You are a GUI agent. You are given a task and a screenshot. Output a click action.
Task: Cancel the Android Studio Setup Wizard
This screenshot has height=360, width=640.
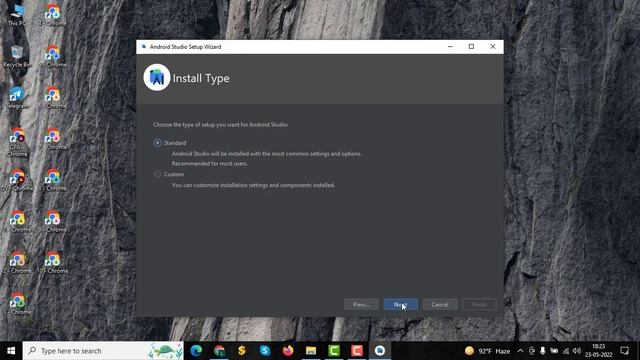440,304
